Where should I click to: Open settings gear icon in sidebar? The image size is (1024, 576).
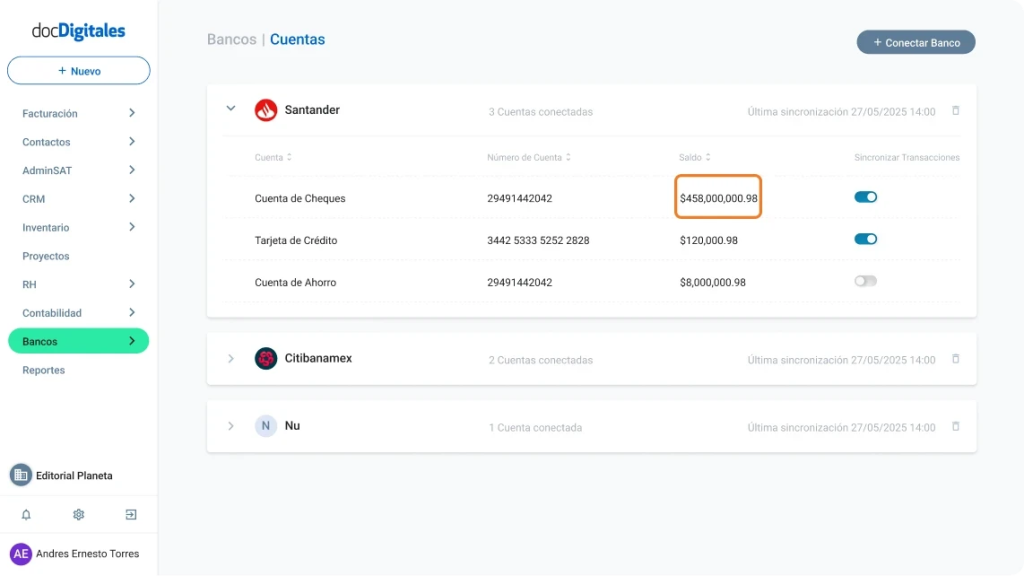pyautogui.click(x=78, y=515)
